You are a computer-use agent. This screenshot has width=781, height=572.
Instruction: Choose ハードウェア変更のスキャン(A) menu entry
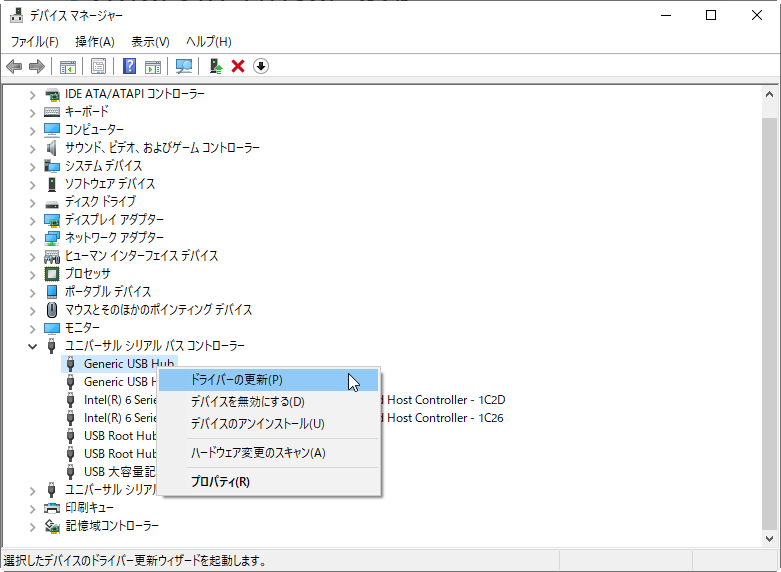(258, 453)
